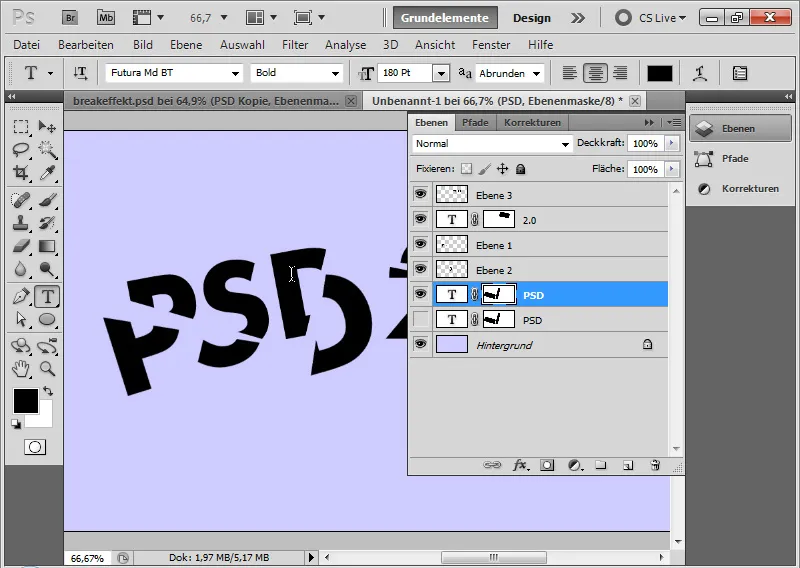This screenshot has width=800, height=568.
Task: Open the Deckkraft opacity slider arrow
Action: tap(672, 143)
